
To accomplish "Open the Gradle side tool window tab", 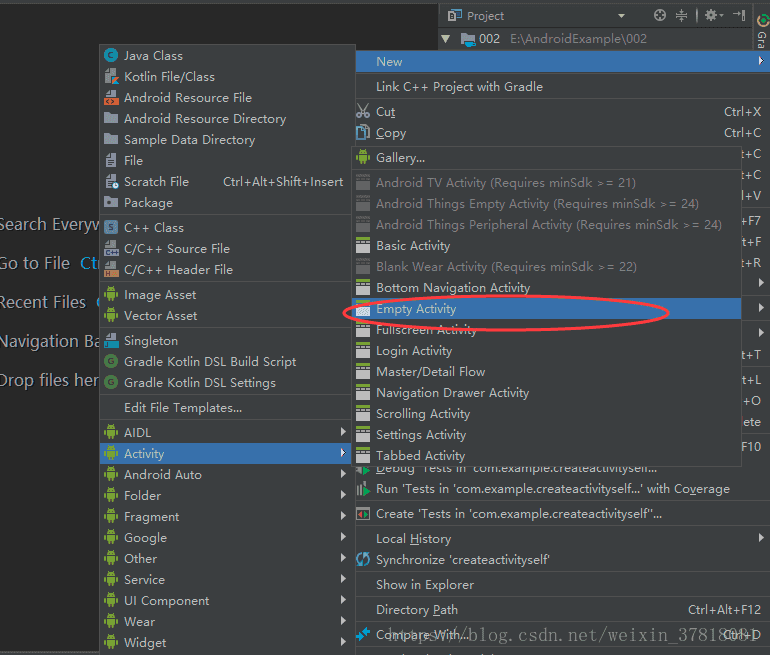I will coord(762,31).
